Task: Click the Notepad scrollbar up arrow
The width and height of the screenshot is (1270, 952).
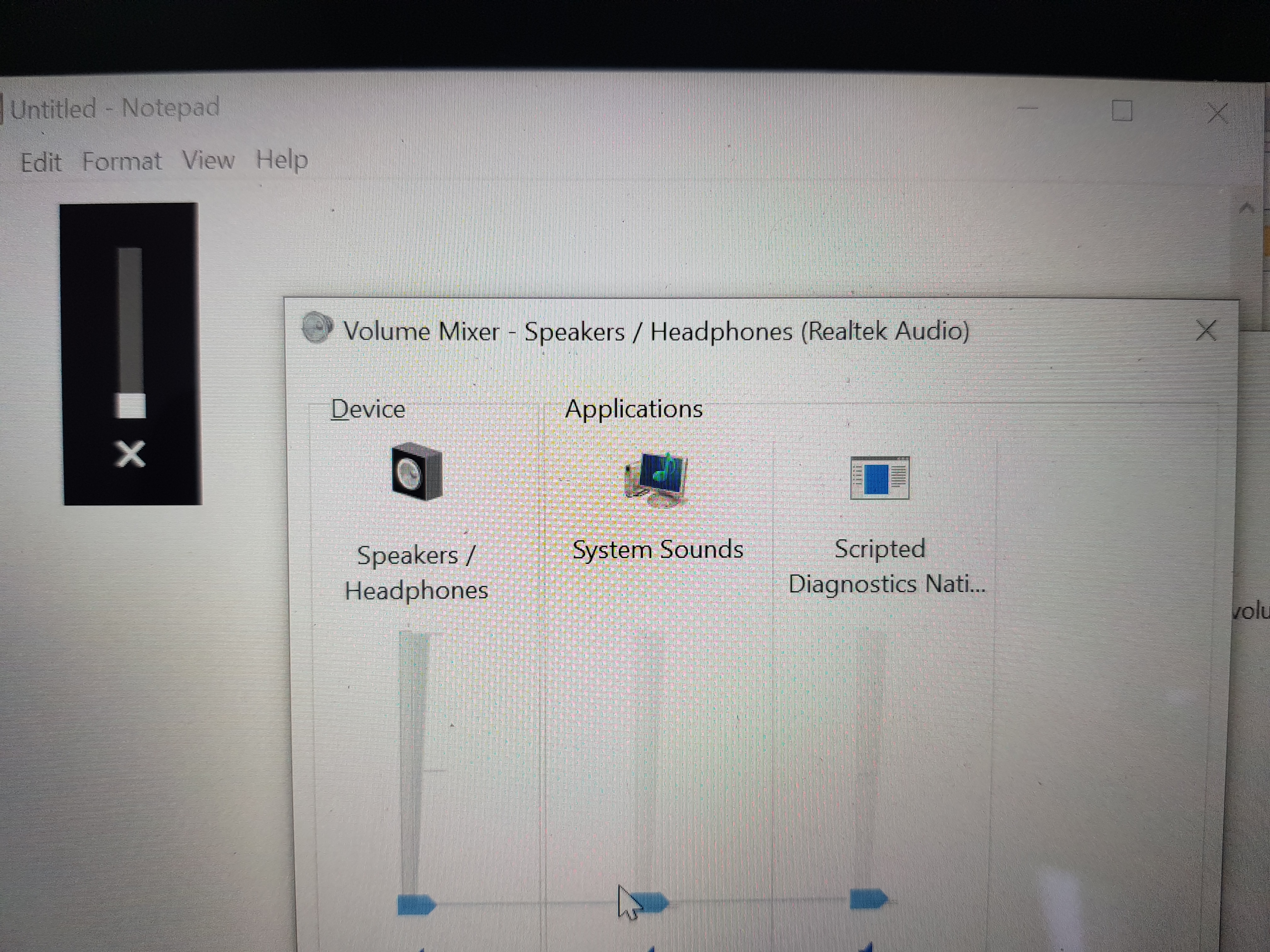Action: tap(1245, 208)
